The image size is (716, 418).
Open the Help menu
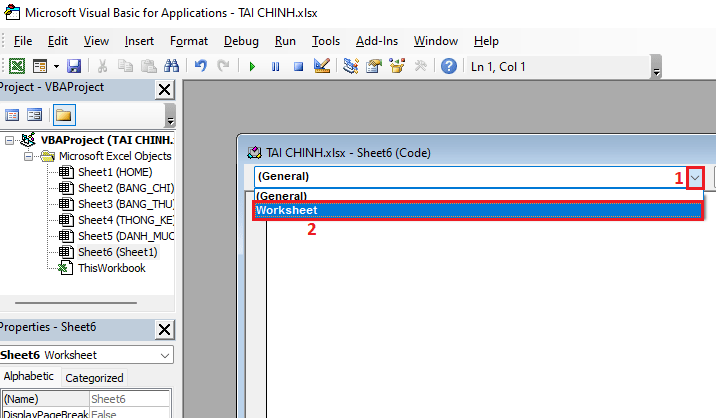(x=486, y=41)
